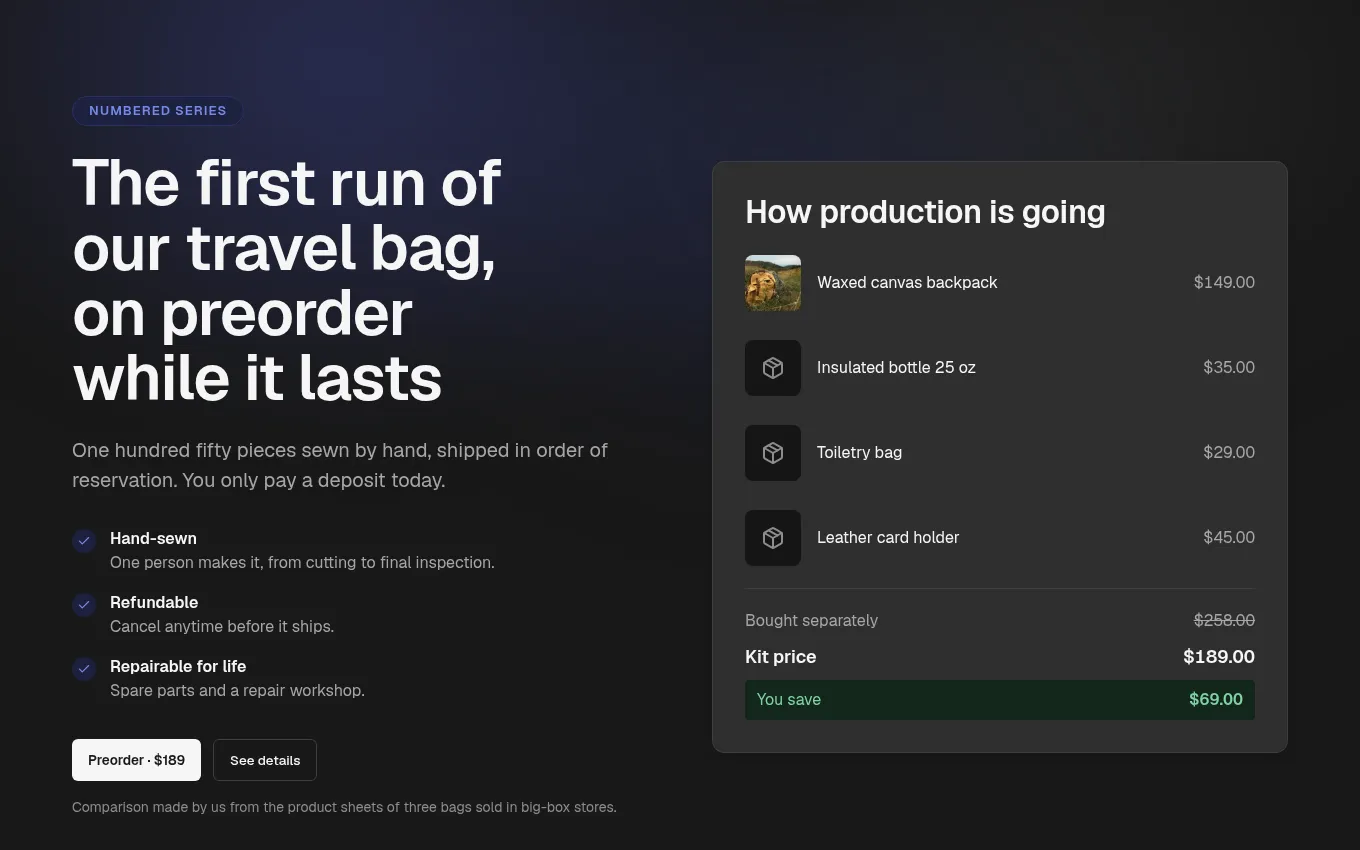Click the Refundable checkmark icon
1360x850 pixels.
(x=84, y=605)
